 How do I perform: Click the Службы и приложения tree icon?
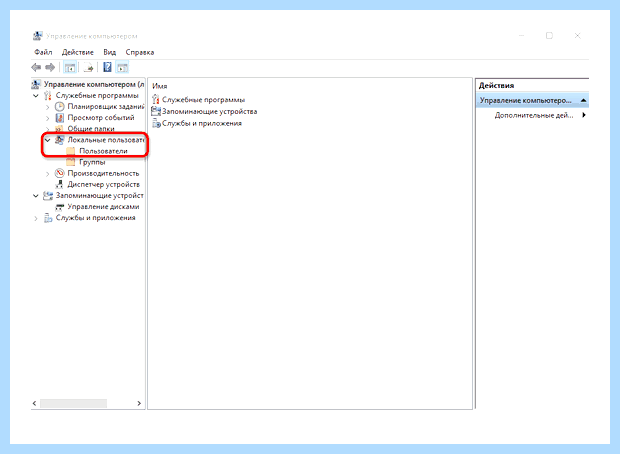coord(48,218)
